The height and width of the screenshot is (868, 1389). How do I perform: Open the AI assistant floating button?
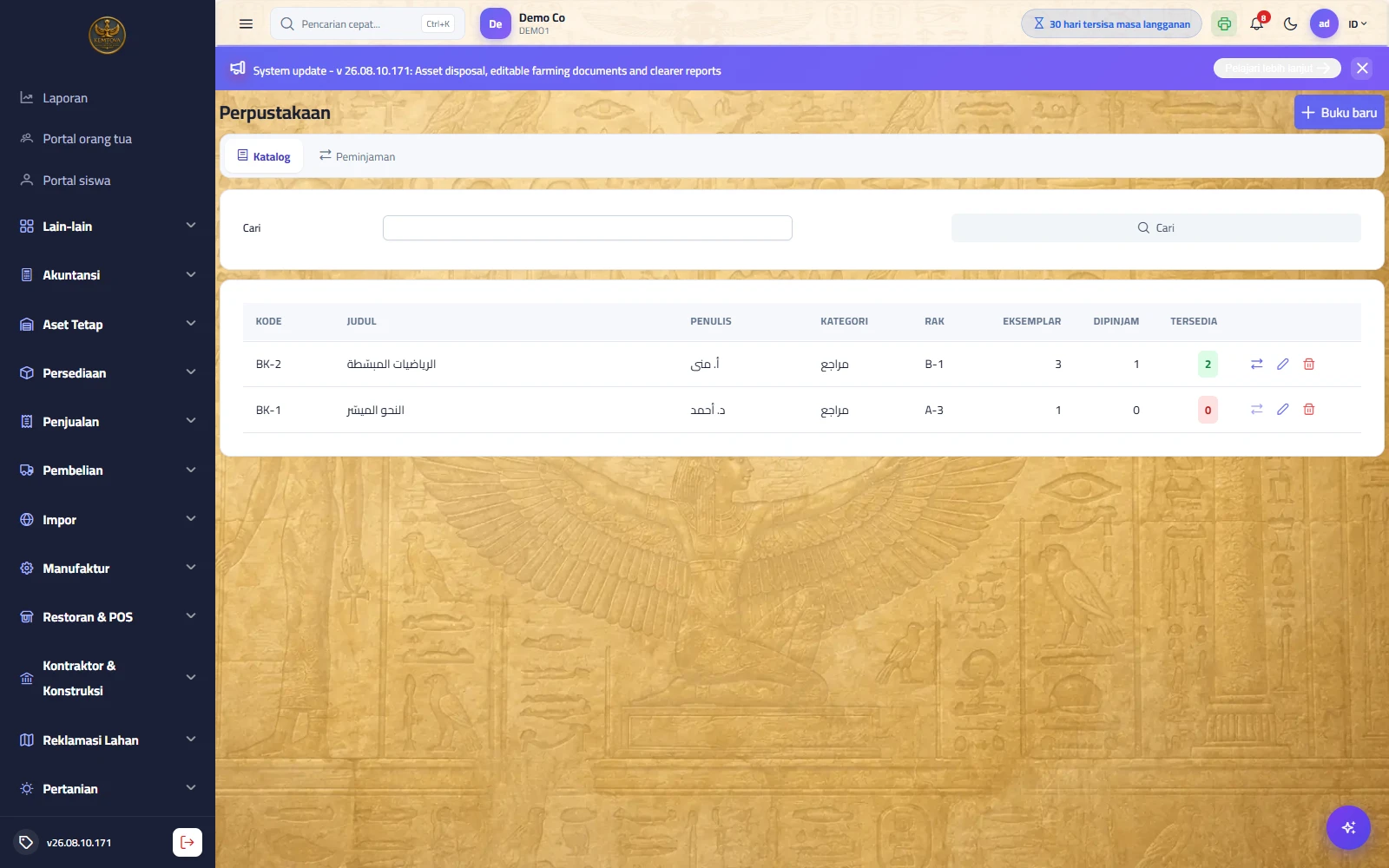coord(1348,827)
